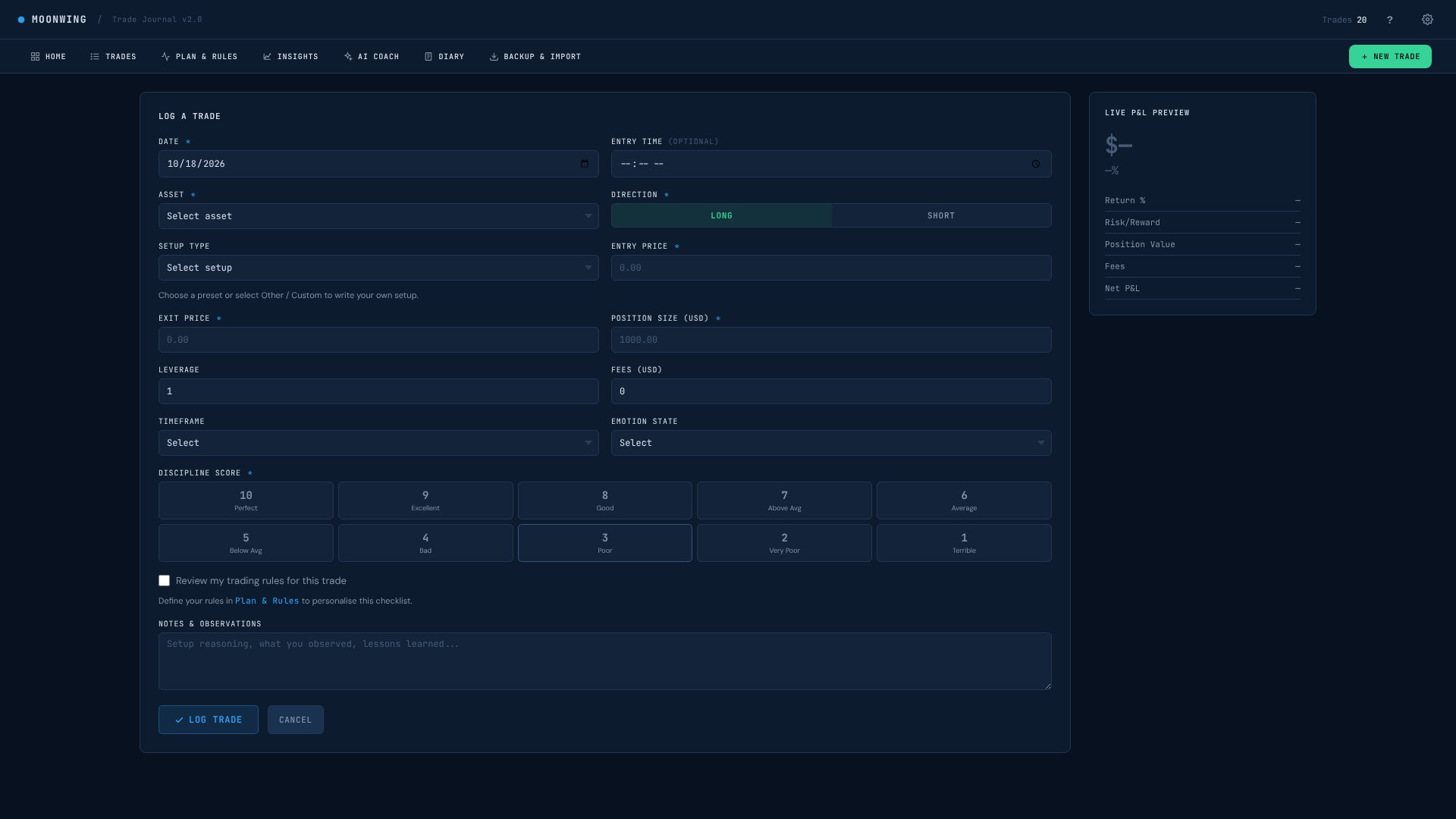Select discipline score 9 Excellent
Image resolution: width=1456 pixels, height=819 pixels.
[x=425, y=500]
